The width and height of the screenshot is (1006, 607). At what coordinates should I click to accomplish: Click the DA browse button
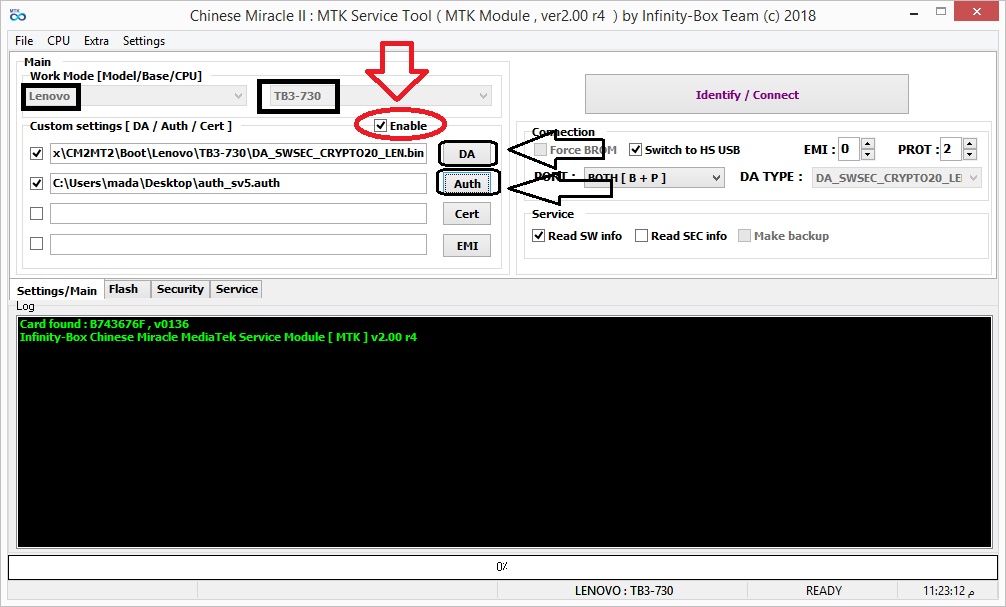click(467, 154)
